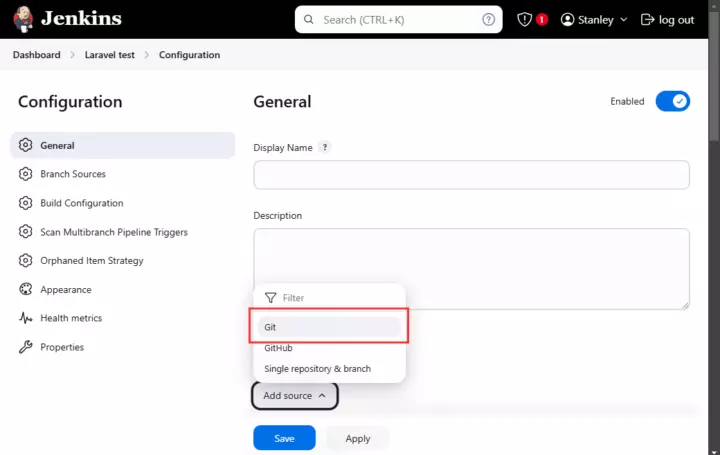Click the Display Name help icon
Image resolution: width=720 pixels, height=455 pixels.
pos(325,147)
